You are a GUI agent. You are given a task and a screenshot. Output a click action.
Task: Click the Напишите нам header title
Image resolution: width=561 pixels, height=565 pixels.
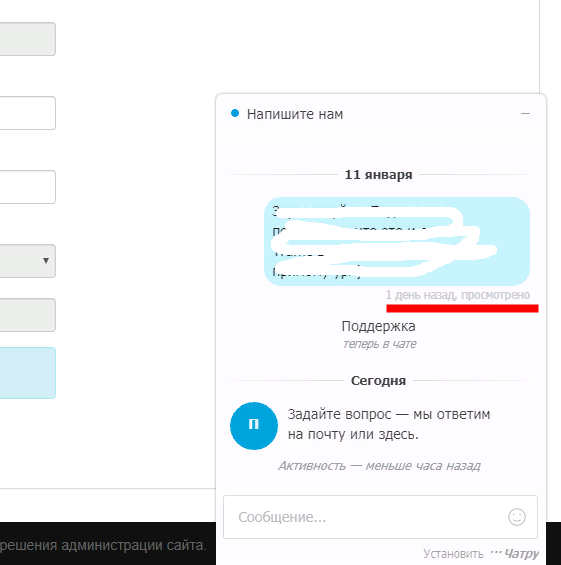pyautogui.click(x=295, y=114)
